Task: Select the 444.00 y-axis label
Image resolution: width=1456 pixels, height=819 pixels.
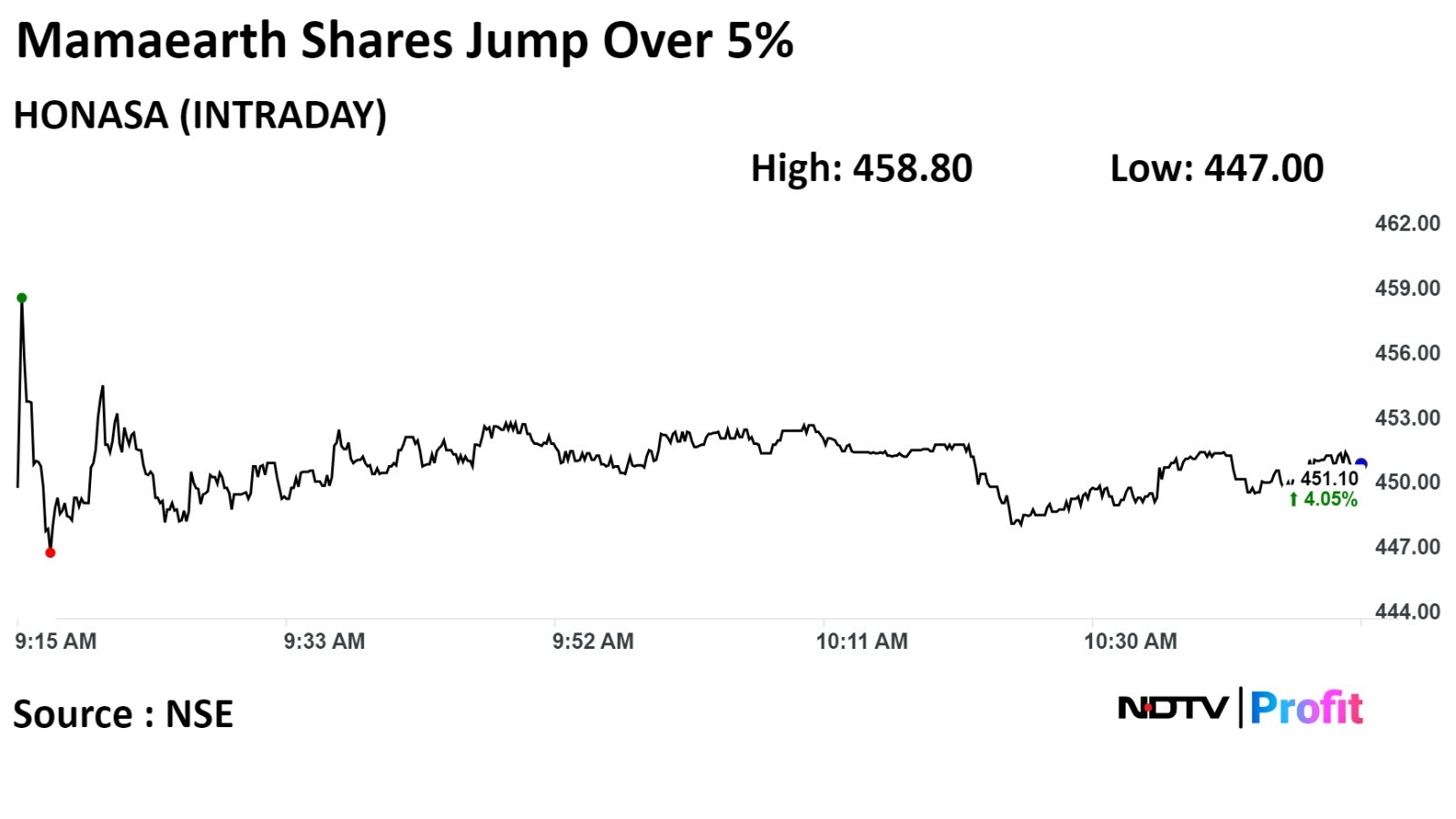Action: click(1407, 612)
